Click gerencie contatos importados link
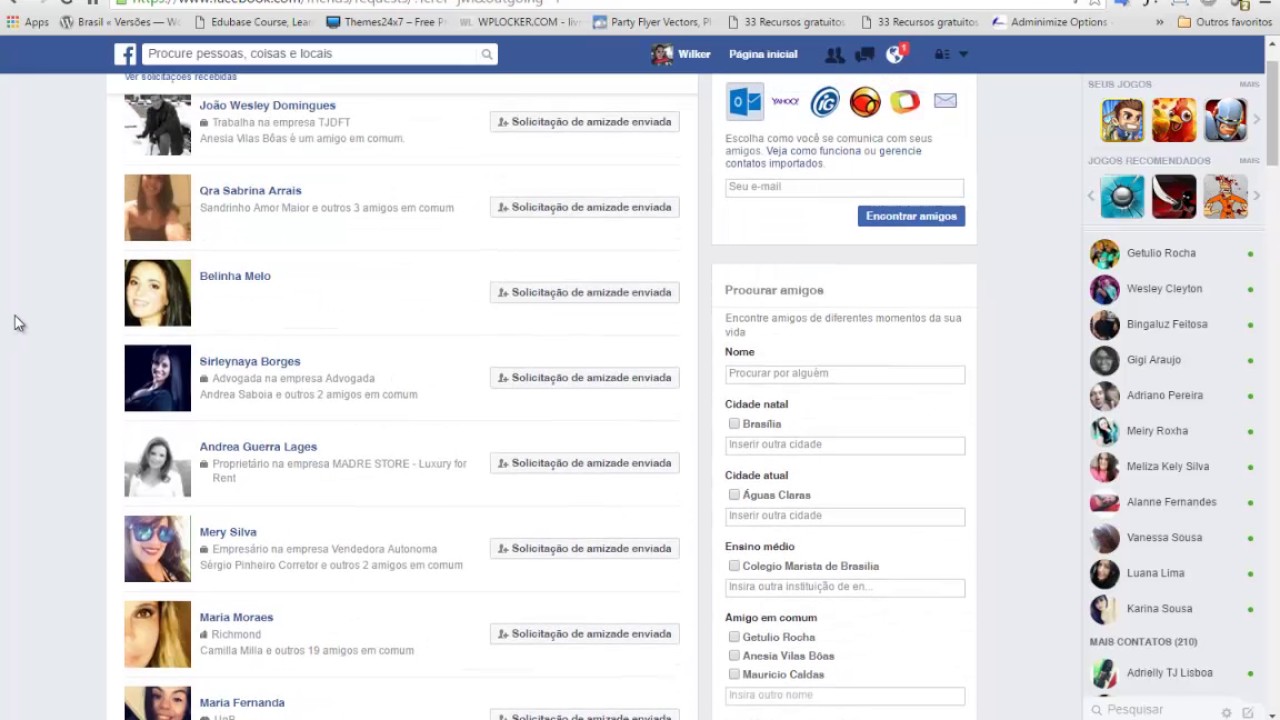This screenshot has height=720, width=1280. coord(824,157)
